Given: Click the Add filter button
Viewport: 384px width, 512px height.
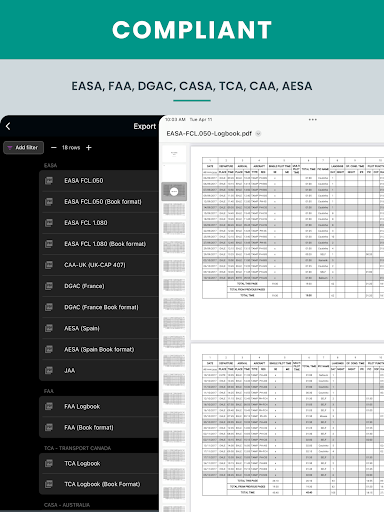Looking at the screenshot, I should point(23,148).
